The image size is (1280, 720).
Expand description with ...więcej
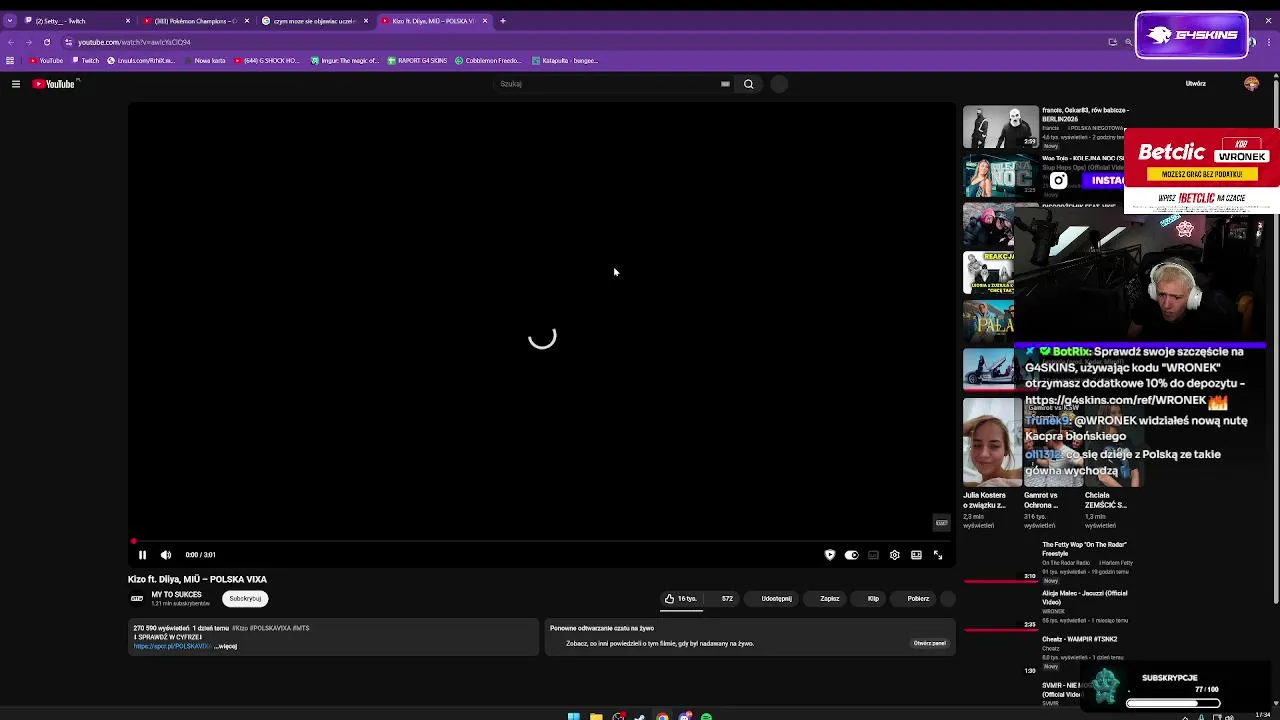[x=226, y=647]
